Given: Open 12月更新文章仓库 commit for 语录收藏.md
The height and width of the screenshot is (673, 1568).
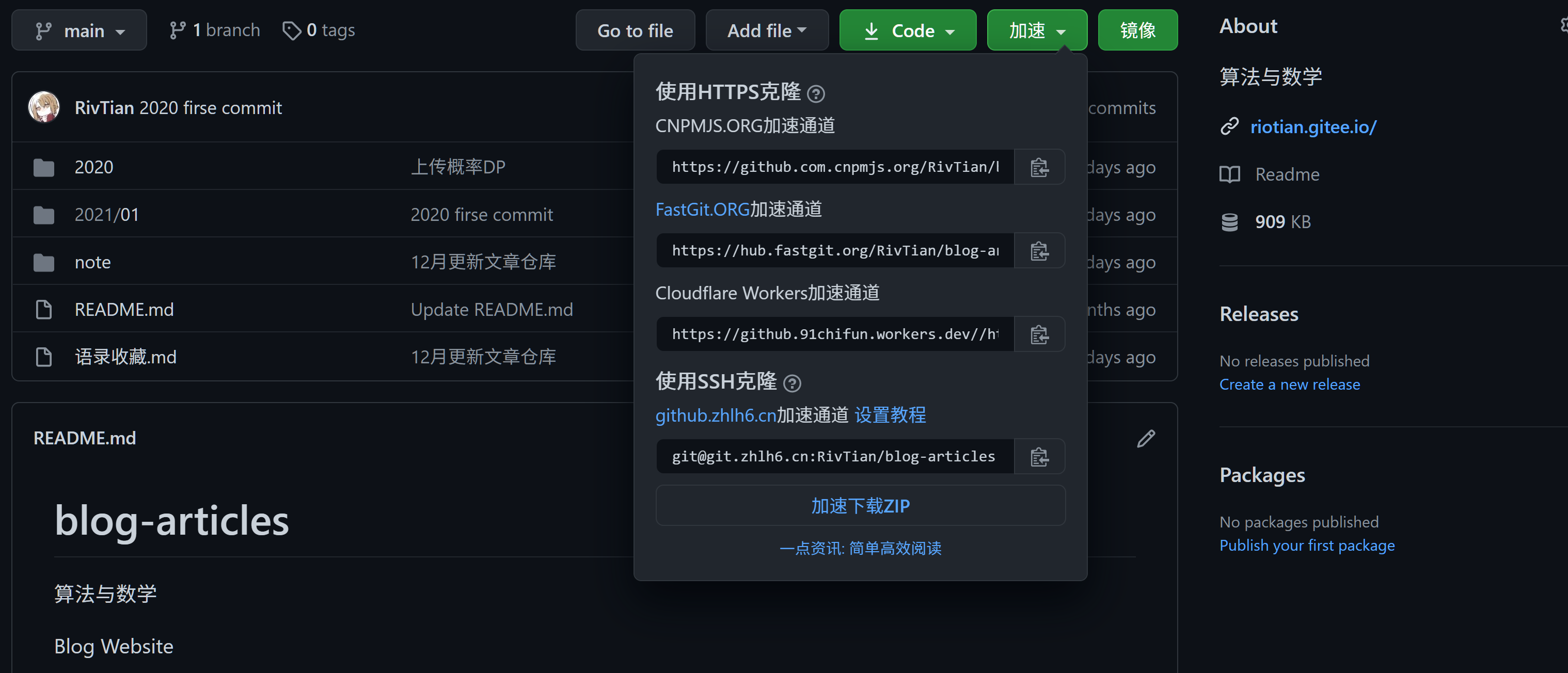Looking at the screenshot, I should click(483, 357).
